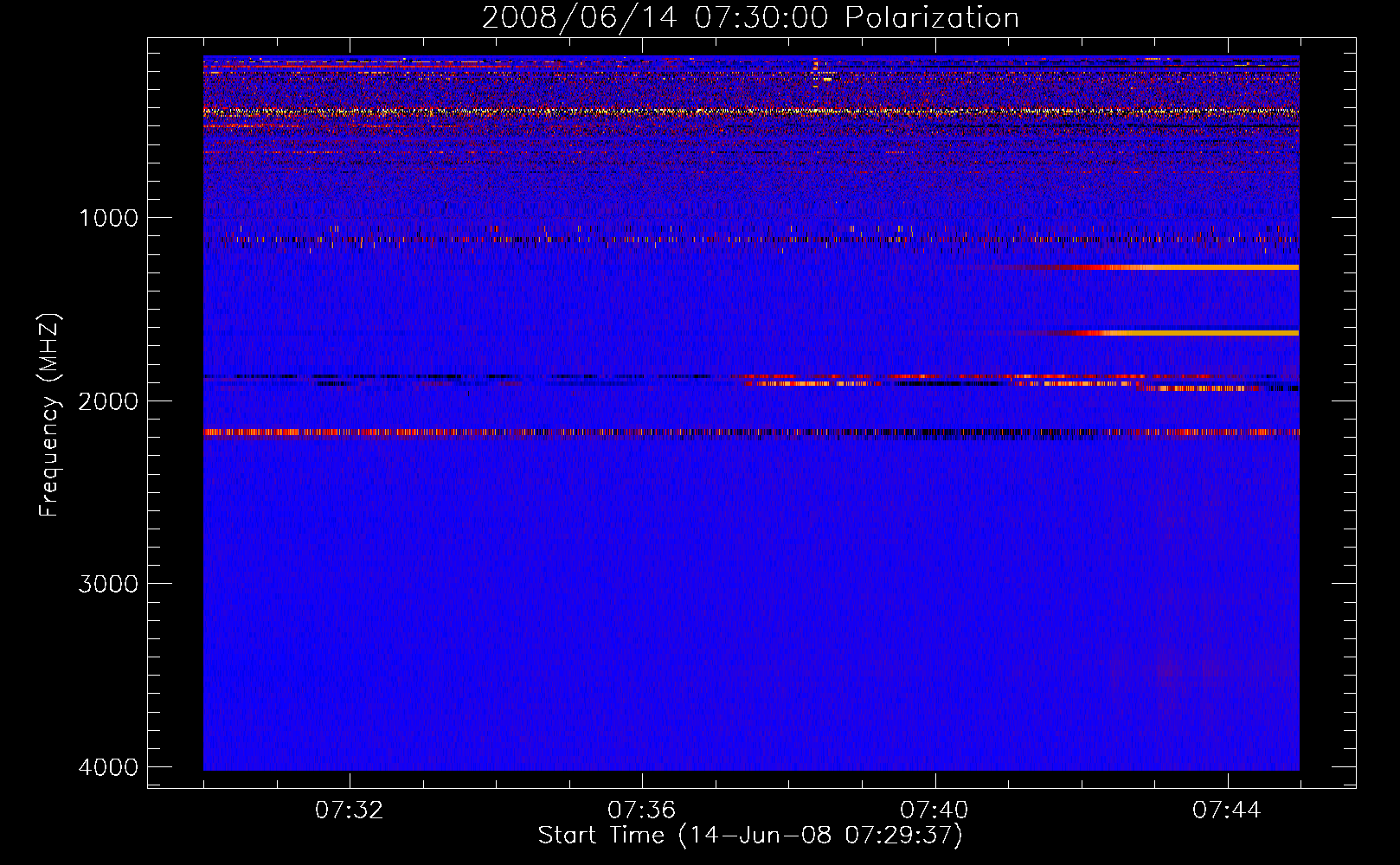Viewport: 1400px width, 865px height.
Task: Click the 2000 frequency tick label
Action: 108,400
